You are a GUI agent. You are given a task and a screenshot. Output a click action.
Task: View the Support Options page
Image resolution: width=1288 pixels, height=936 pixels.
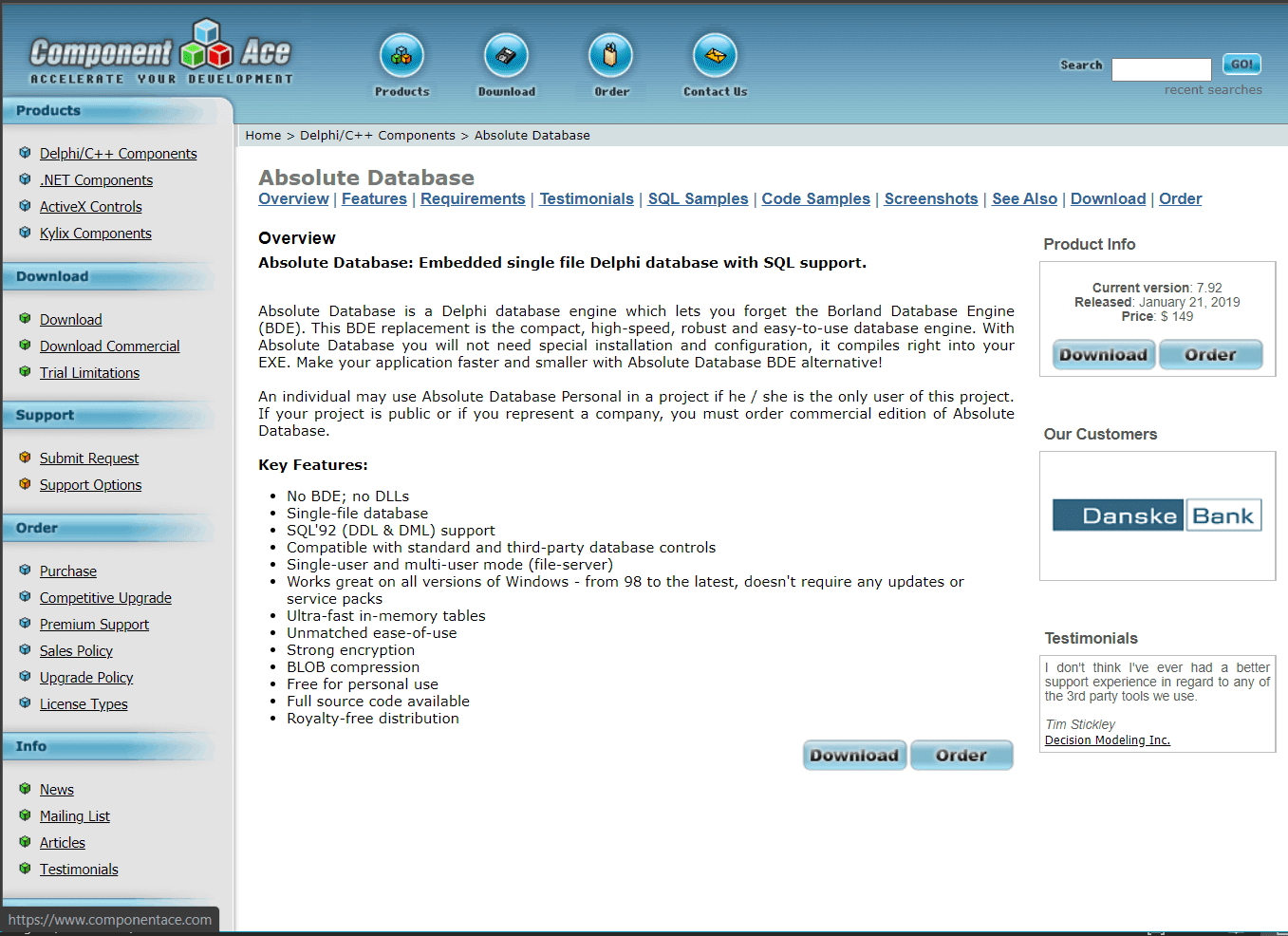click(90, 485)
